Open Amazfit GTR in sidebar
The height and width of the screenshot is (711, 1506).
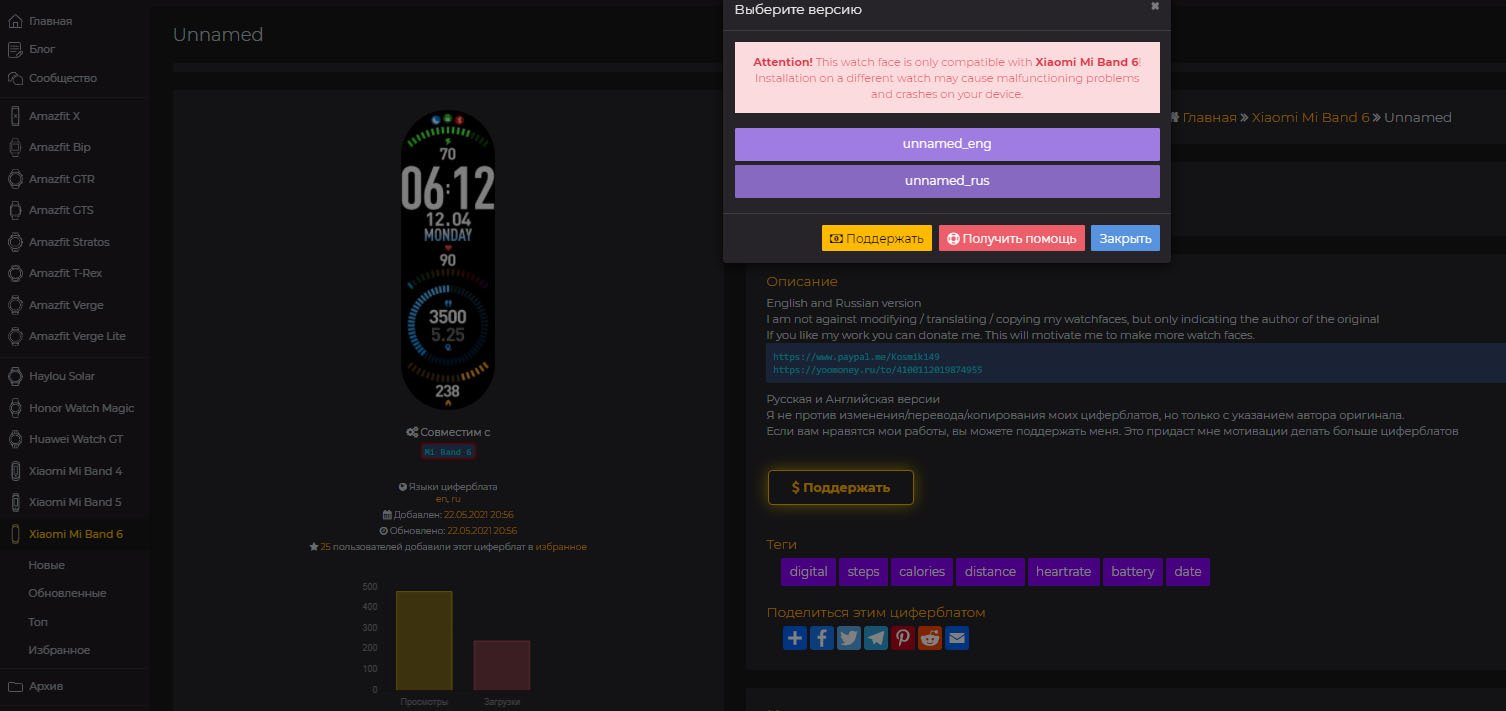(x=62, y=179)
